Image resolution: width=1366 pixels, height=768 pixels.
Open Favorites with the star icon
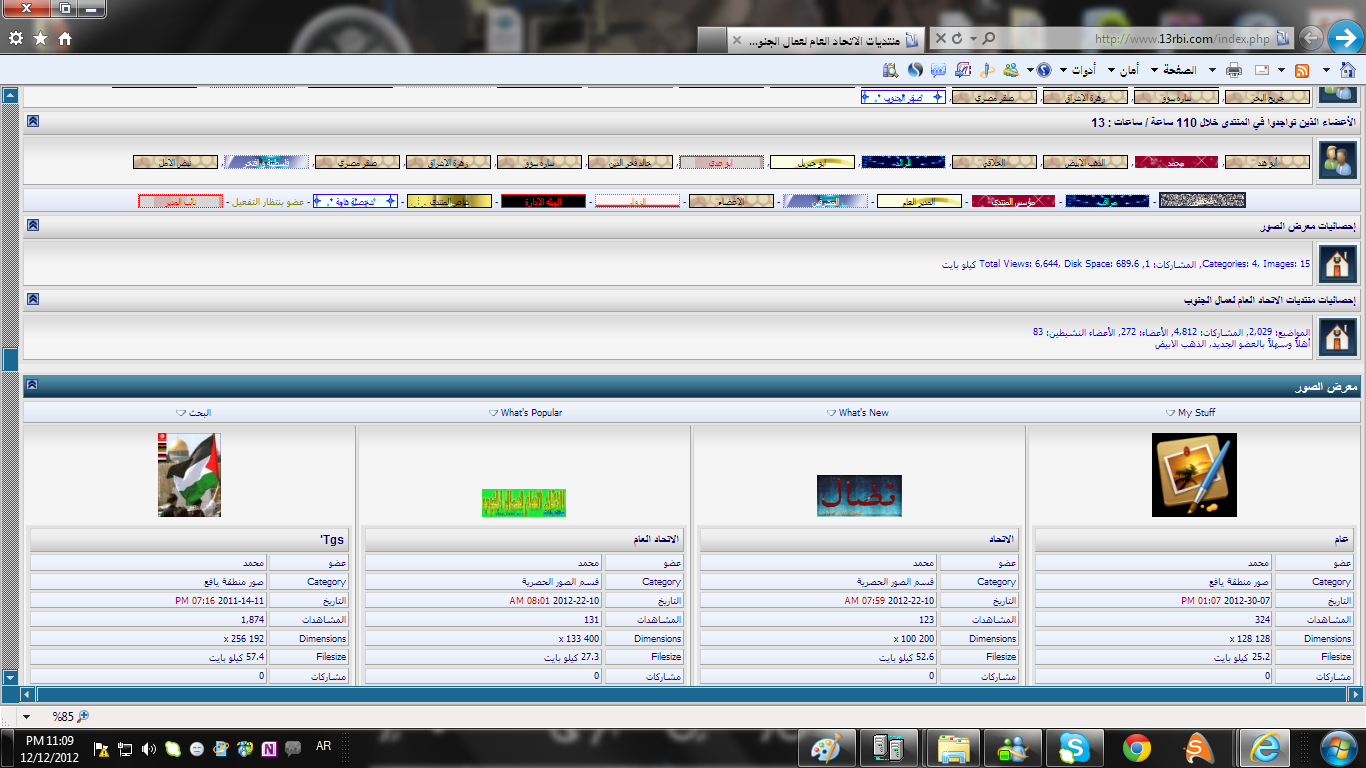[x=40, y=38]
